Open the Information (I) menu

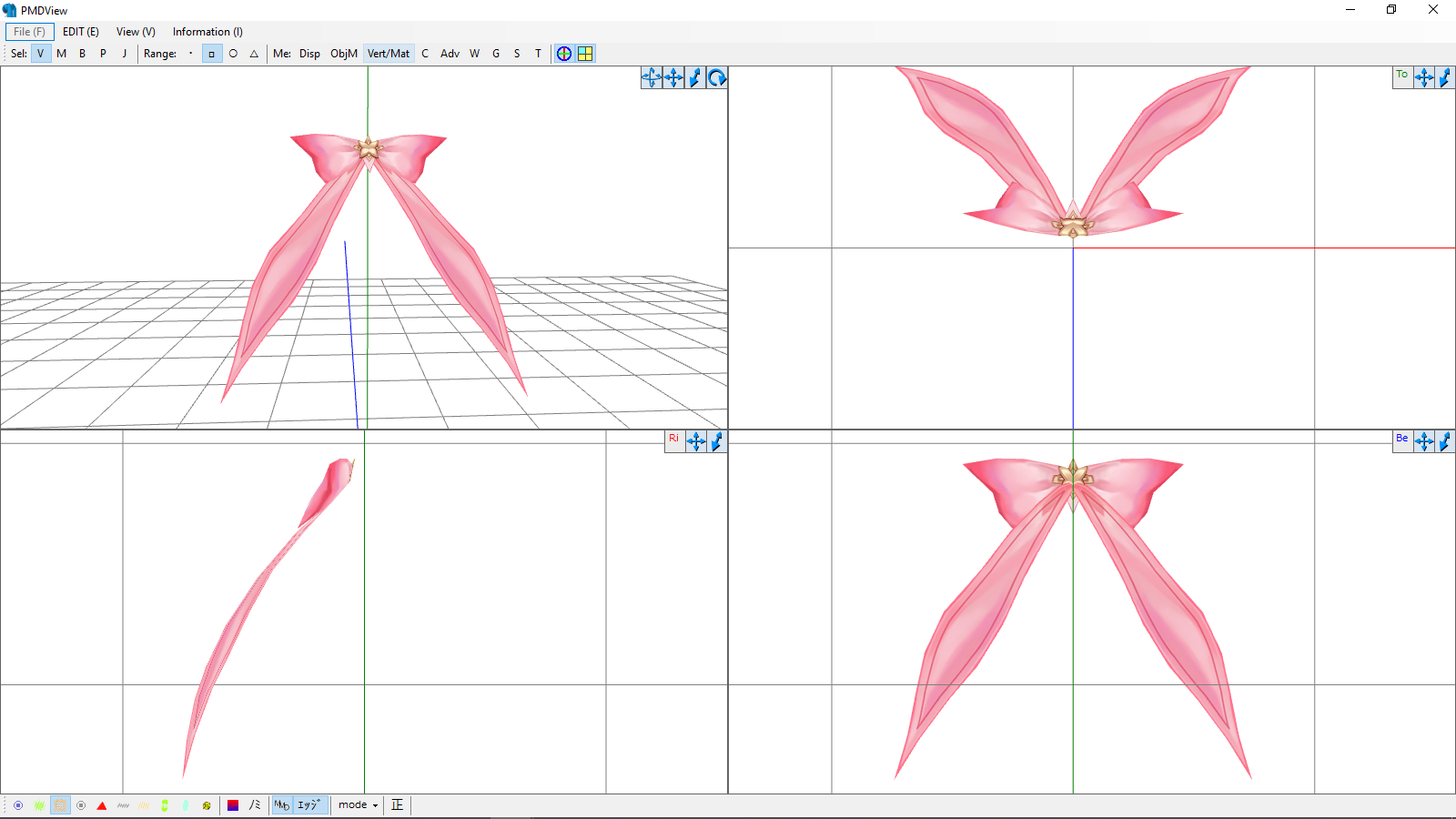click(x=207, y=32)
